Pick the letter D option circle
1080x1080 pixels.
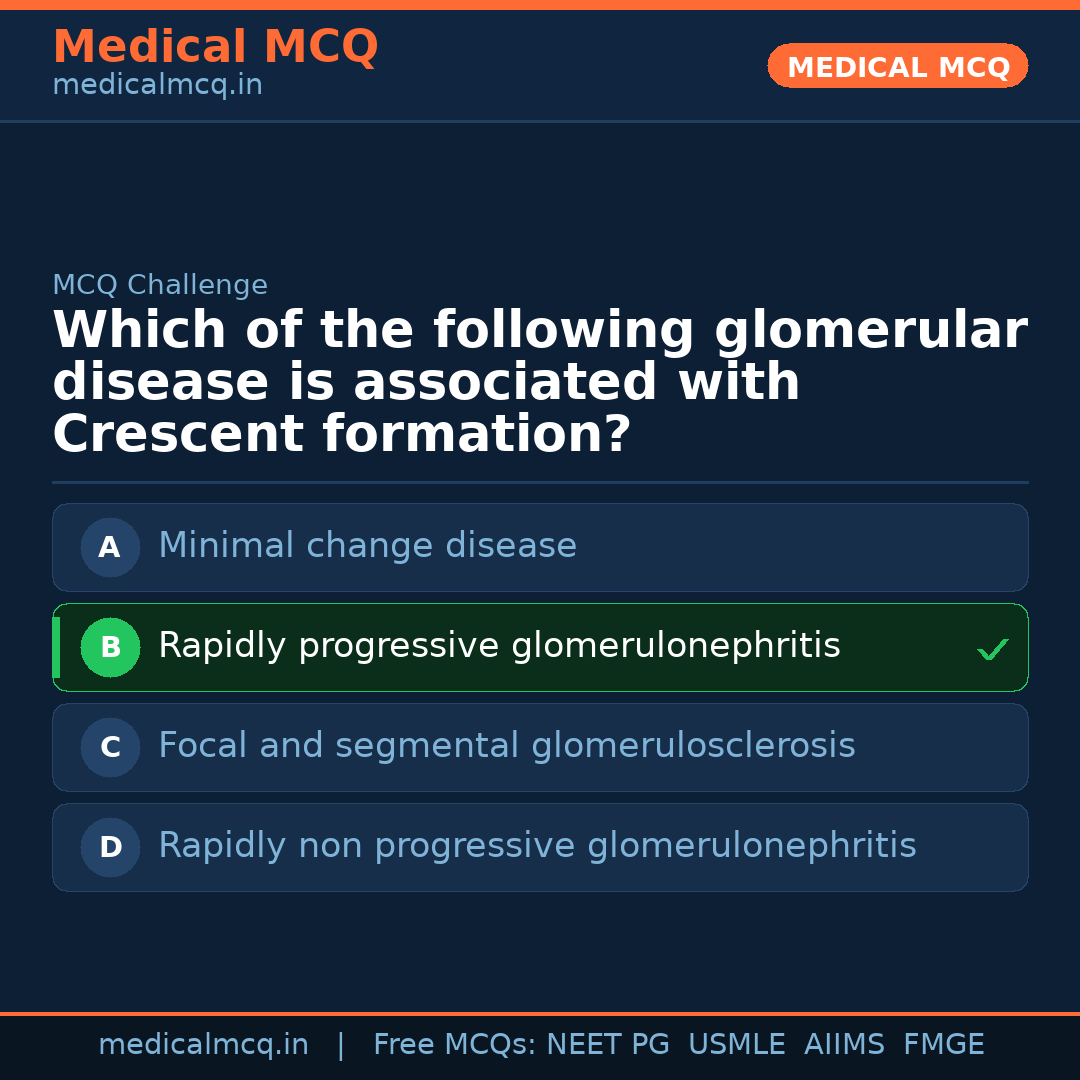coord(110,847)
